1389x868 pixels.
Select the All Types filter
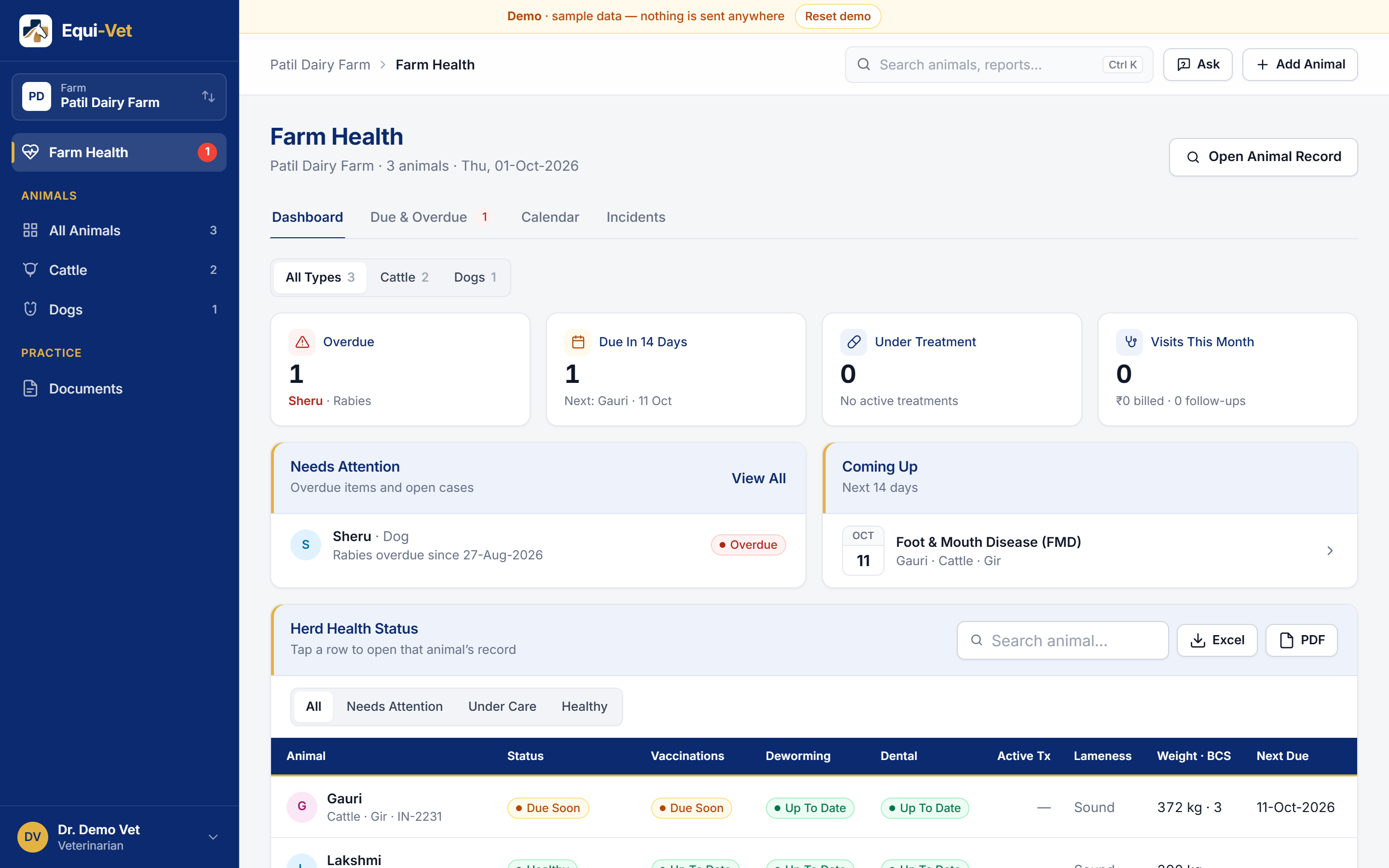coord(320,277)
